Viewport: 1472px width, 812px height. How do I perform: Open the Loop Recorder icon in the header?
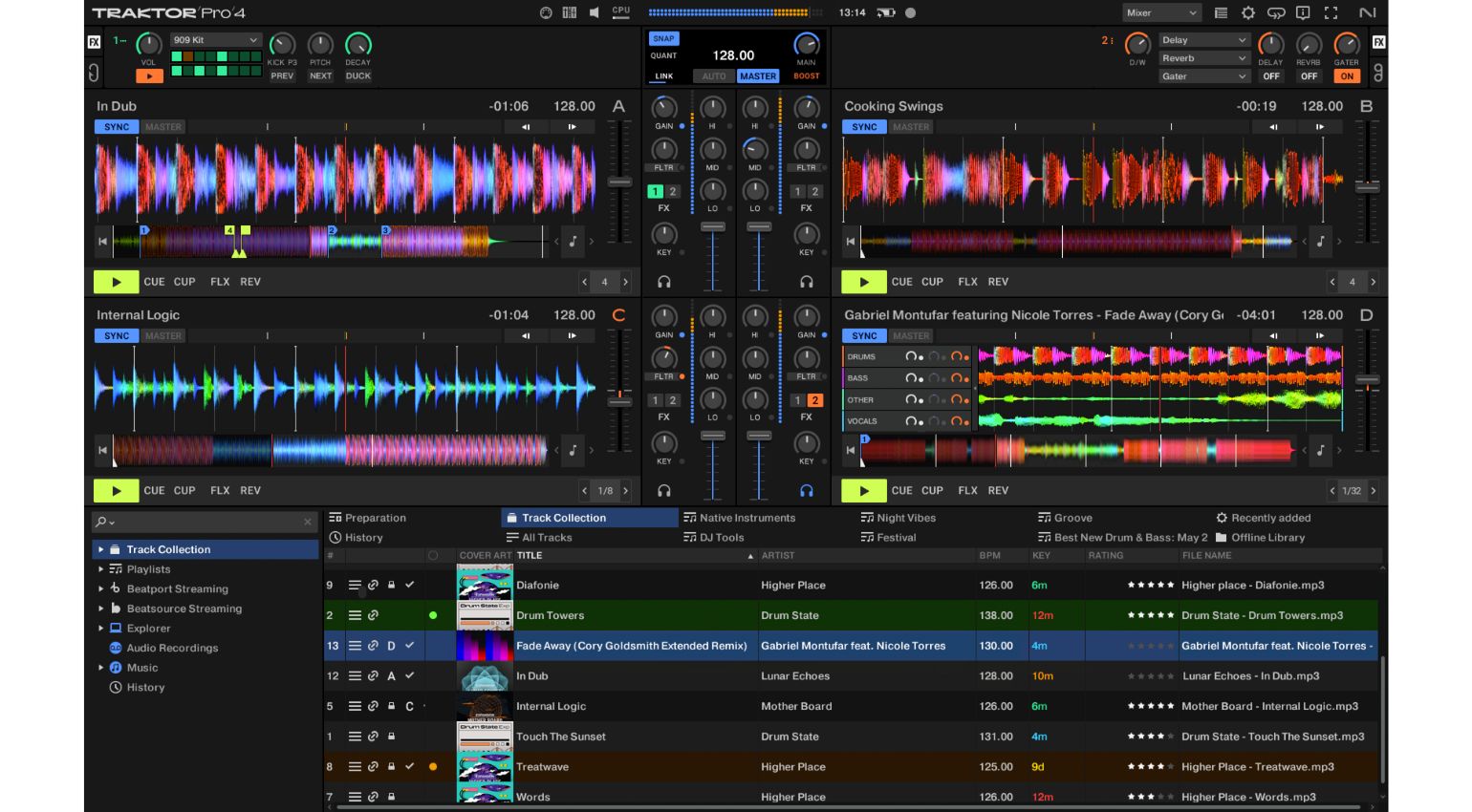(1276, 12)
